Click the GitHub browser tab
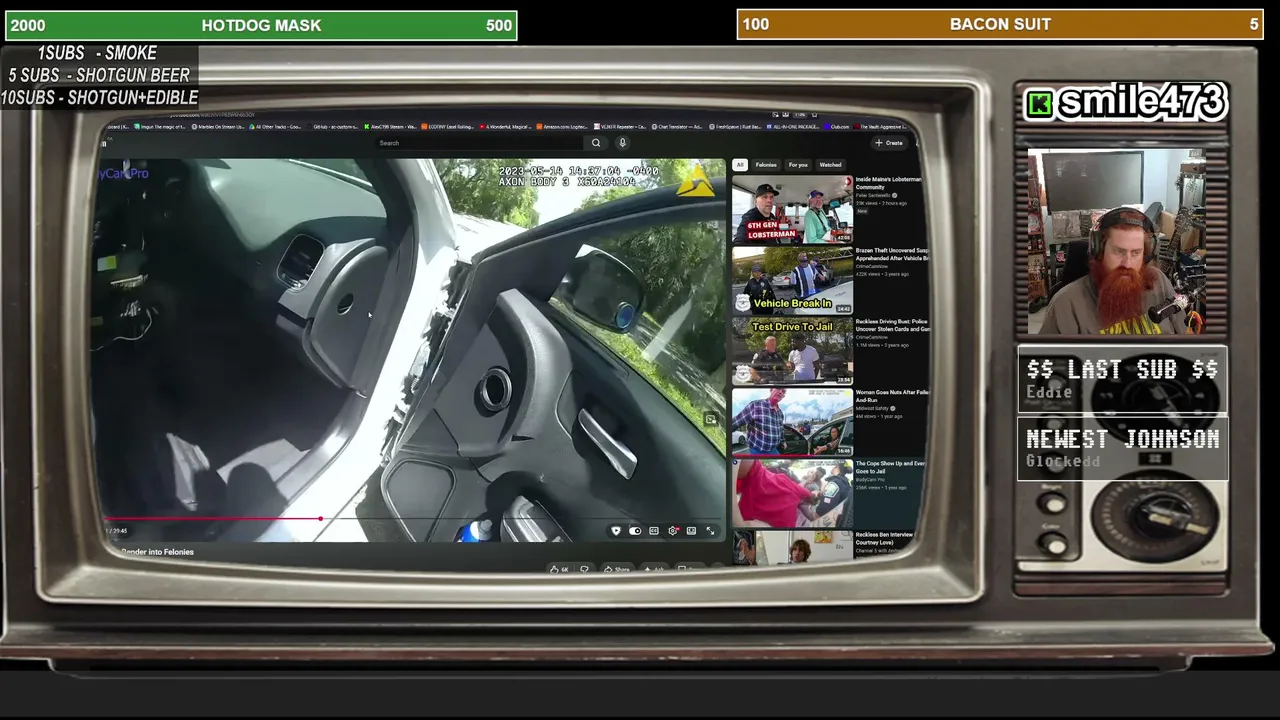The image size is (1280, 720). 334,127
